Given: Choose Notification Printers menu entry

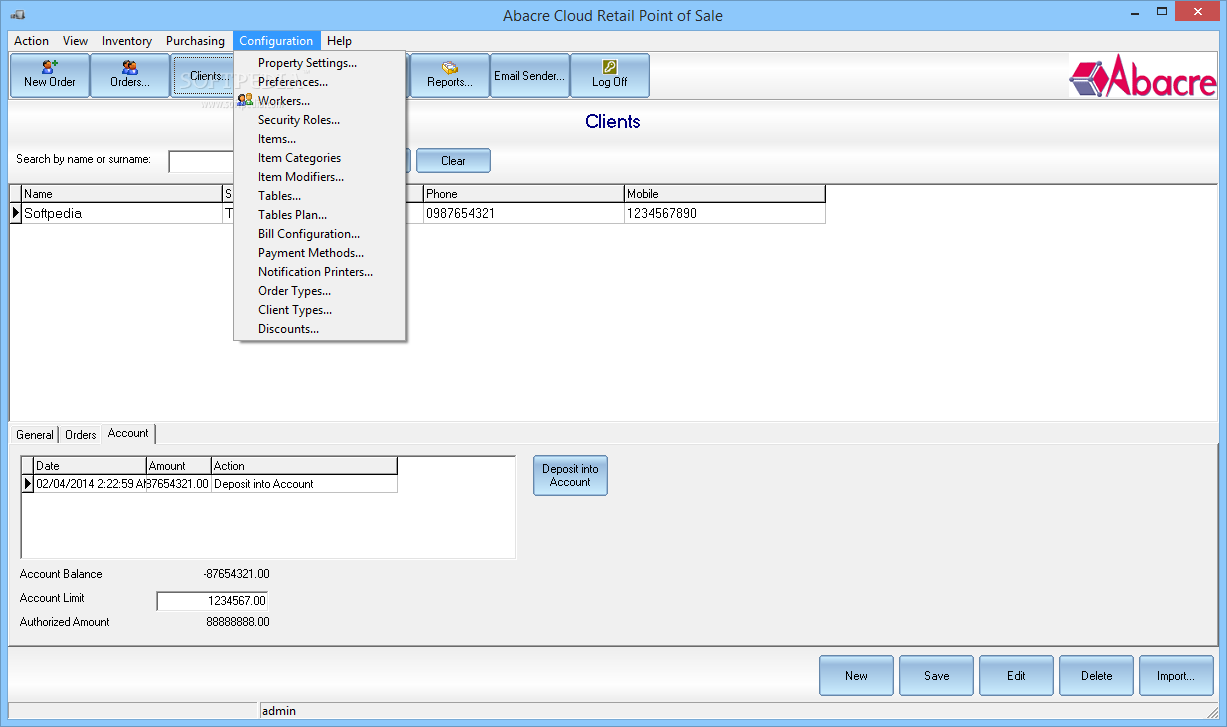Looking at the screenshot, I should pyautogui.click(x=320, y=272).
